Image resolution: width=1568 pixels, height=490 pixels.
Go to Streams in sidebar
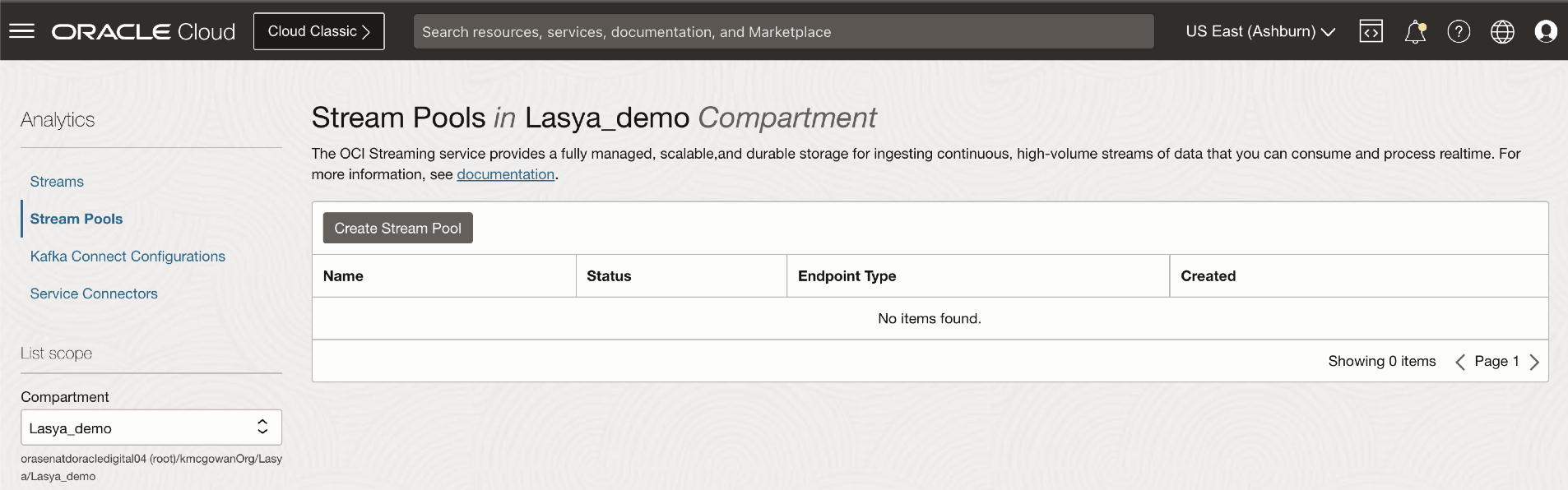coord(57,182)
